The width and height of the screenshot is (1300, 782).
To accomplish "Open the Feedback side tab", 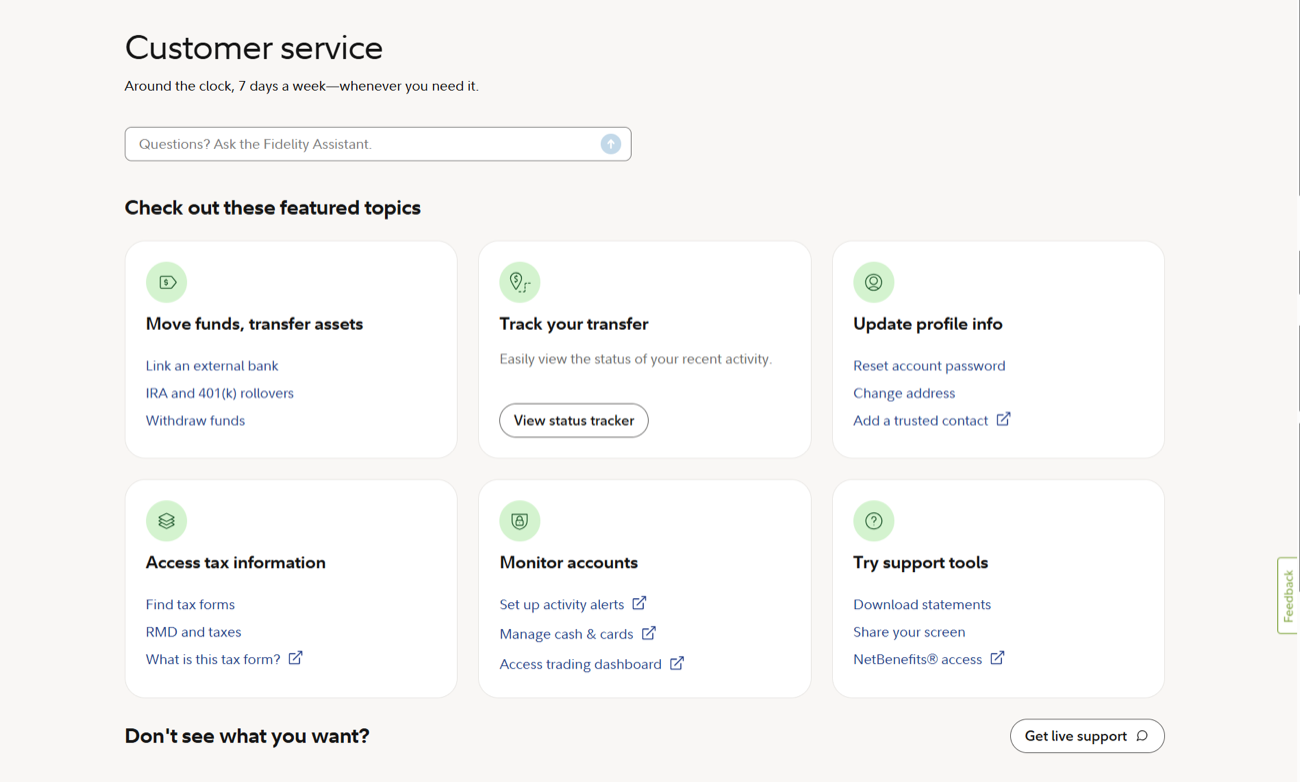I will [x=1288, y=595].
